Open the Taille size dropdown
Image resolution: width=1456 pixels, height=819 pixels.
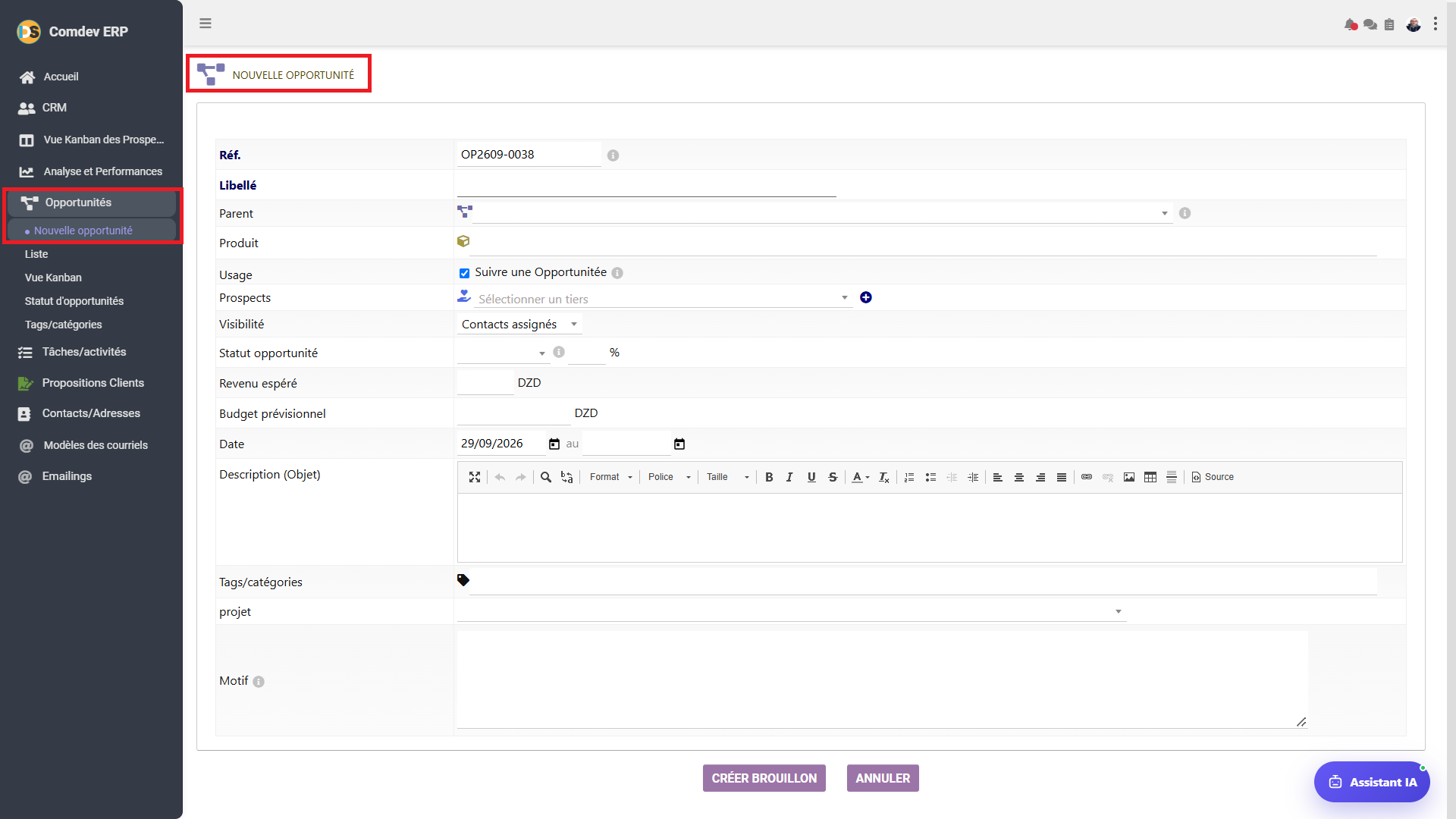coord(728,477)
